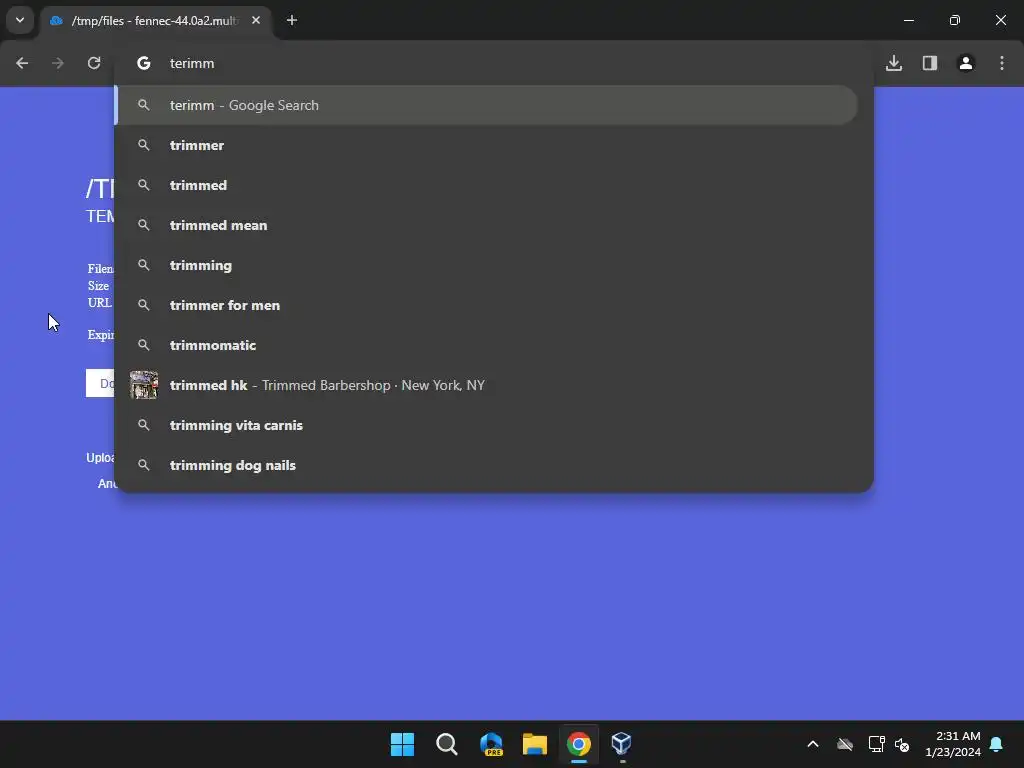
Task: Open Windows taskbar search
Action: 447,744
